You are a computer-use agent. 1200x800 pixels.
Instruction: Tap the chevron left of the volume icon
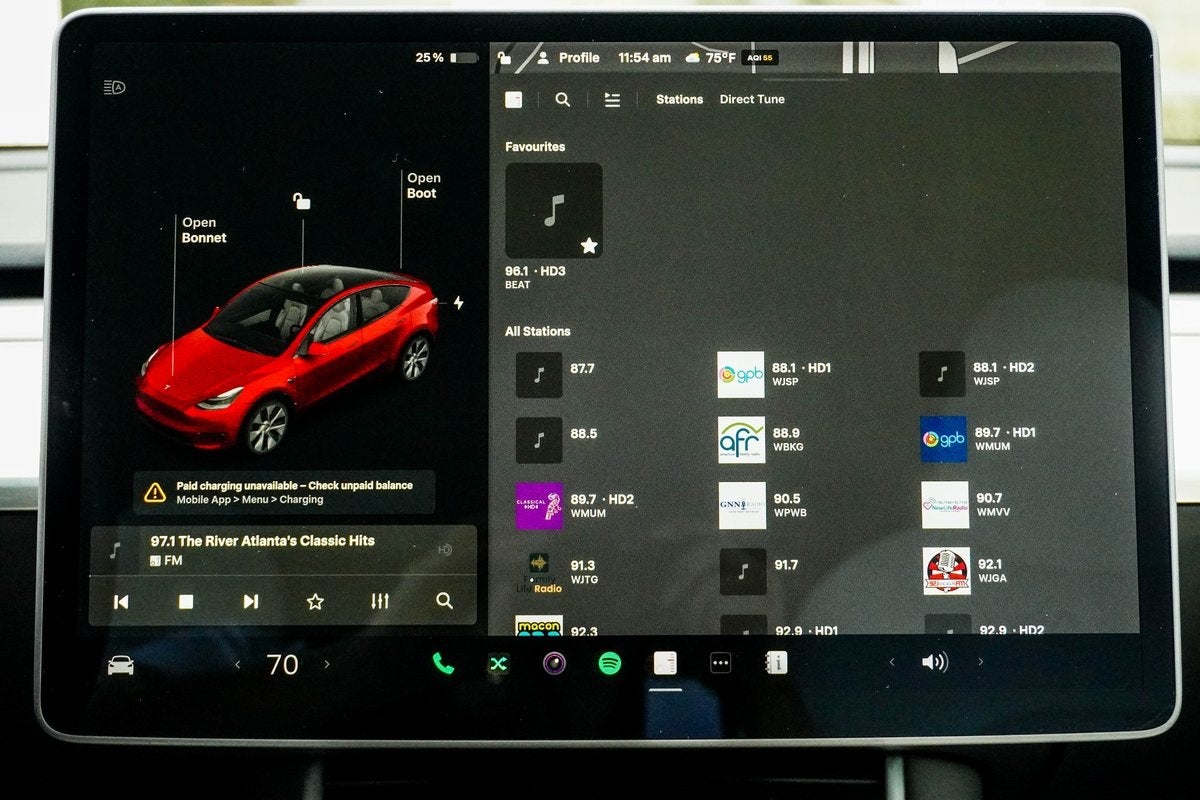pos(891,661)
